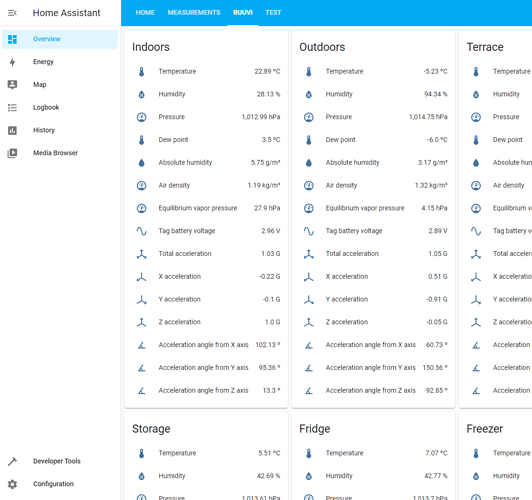Click the Fridge Humidity droplet icon
This screenshot has width=532, height=500.
(x=309, y=476)
